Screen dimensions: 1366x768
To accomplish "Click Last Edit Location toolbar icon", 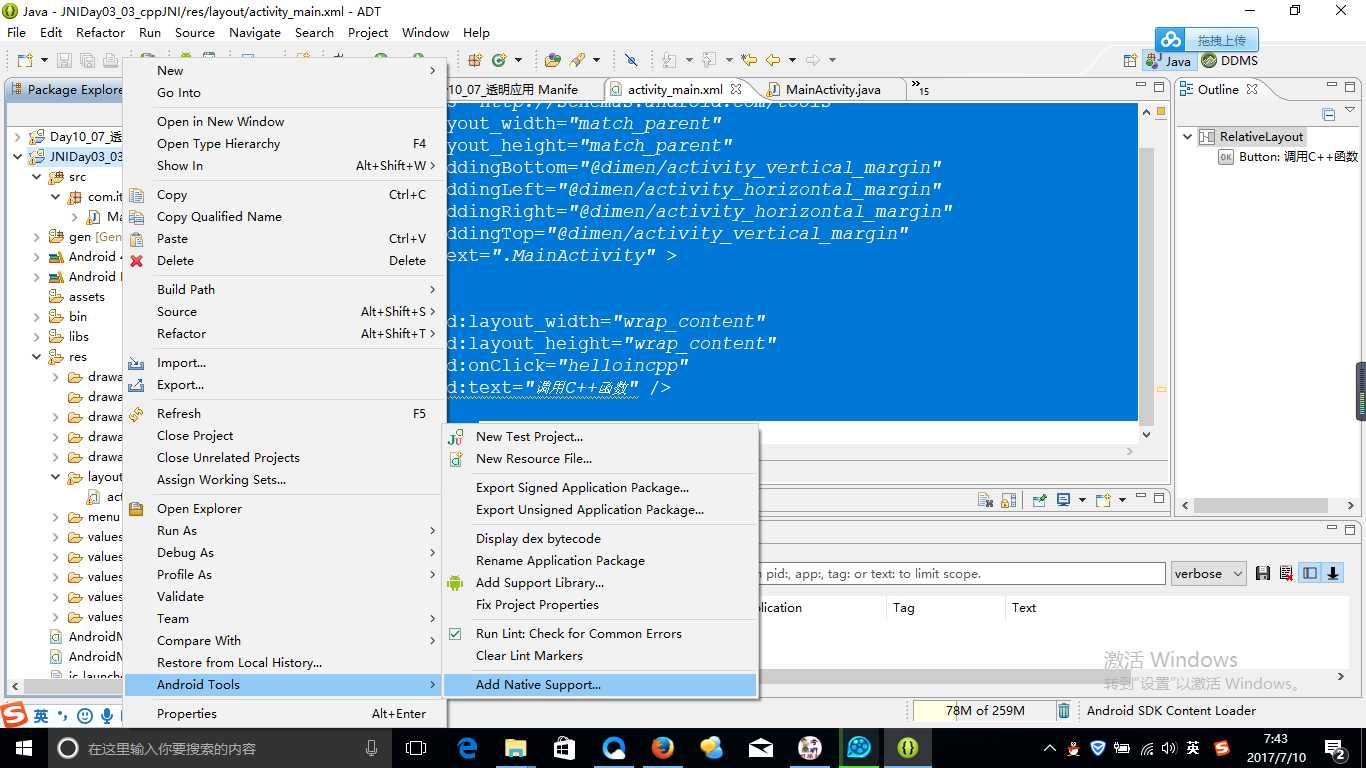I will 749,60.
